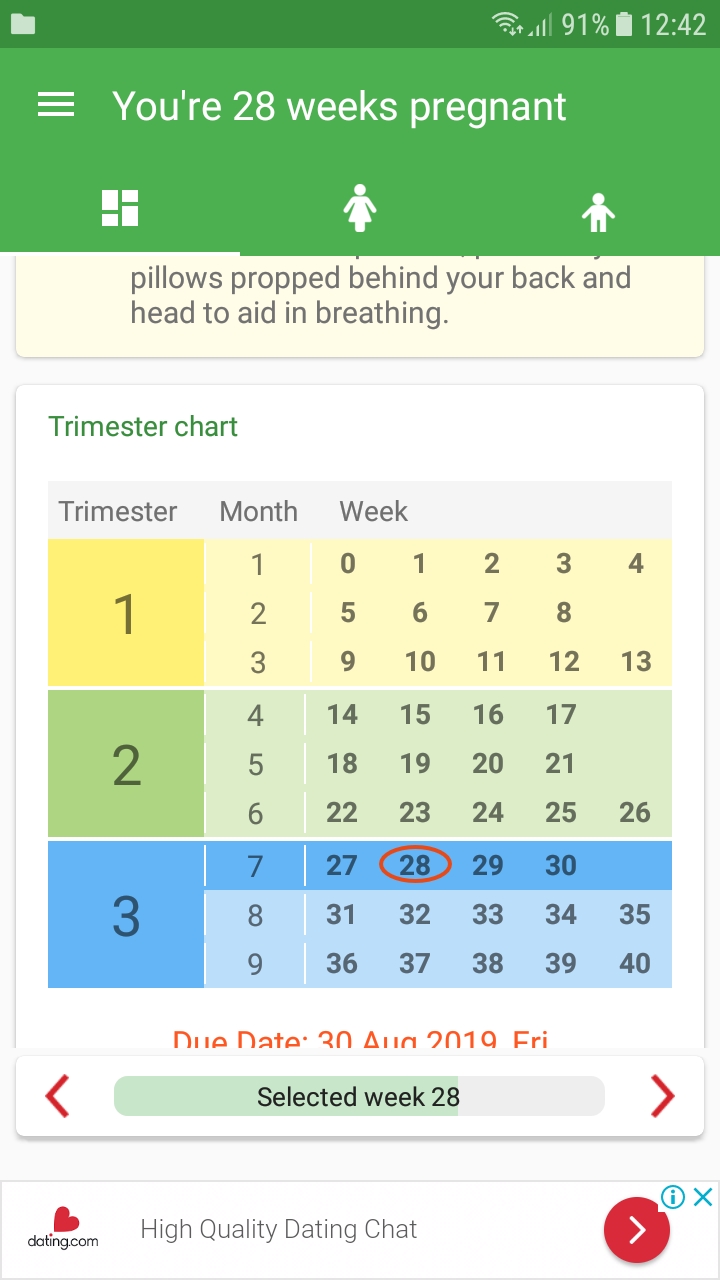Click the High Quality Dating Chat link

pos(279,1229)
